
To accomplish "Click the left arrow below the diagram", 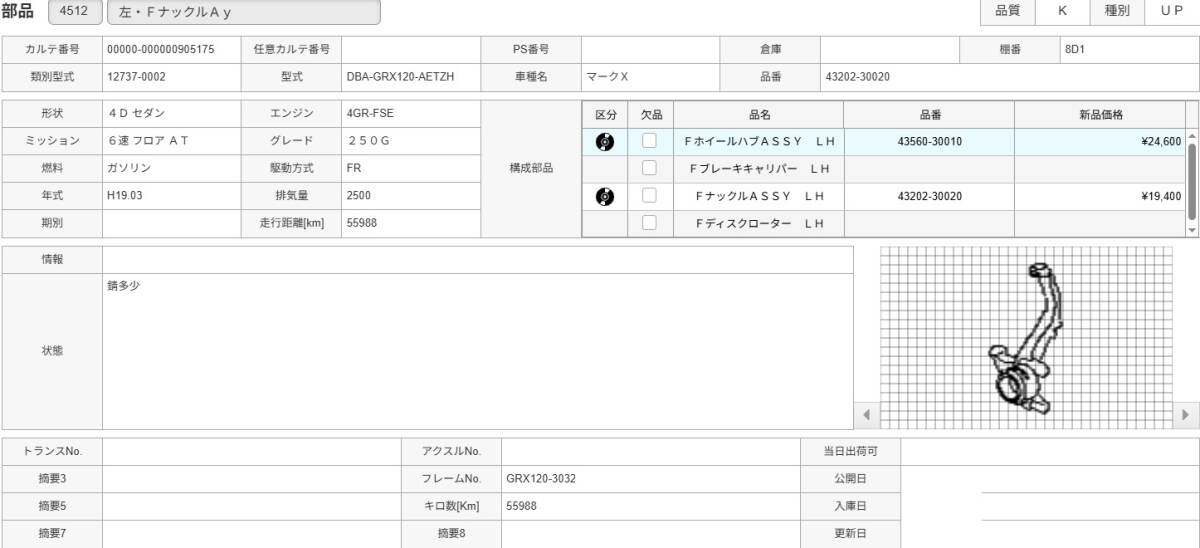I will click(867, 414).
